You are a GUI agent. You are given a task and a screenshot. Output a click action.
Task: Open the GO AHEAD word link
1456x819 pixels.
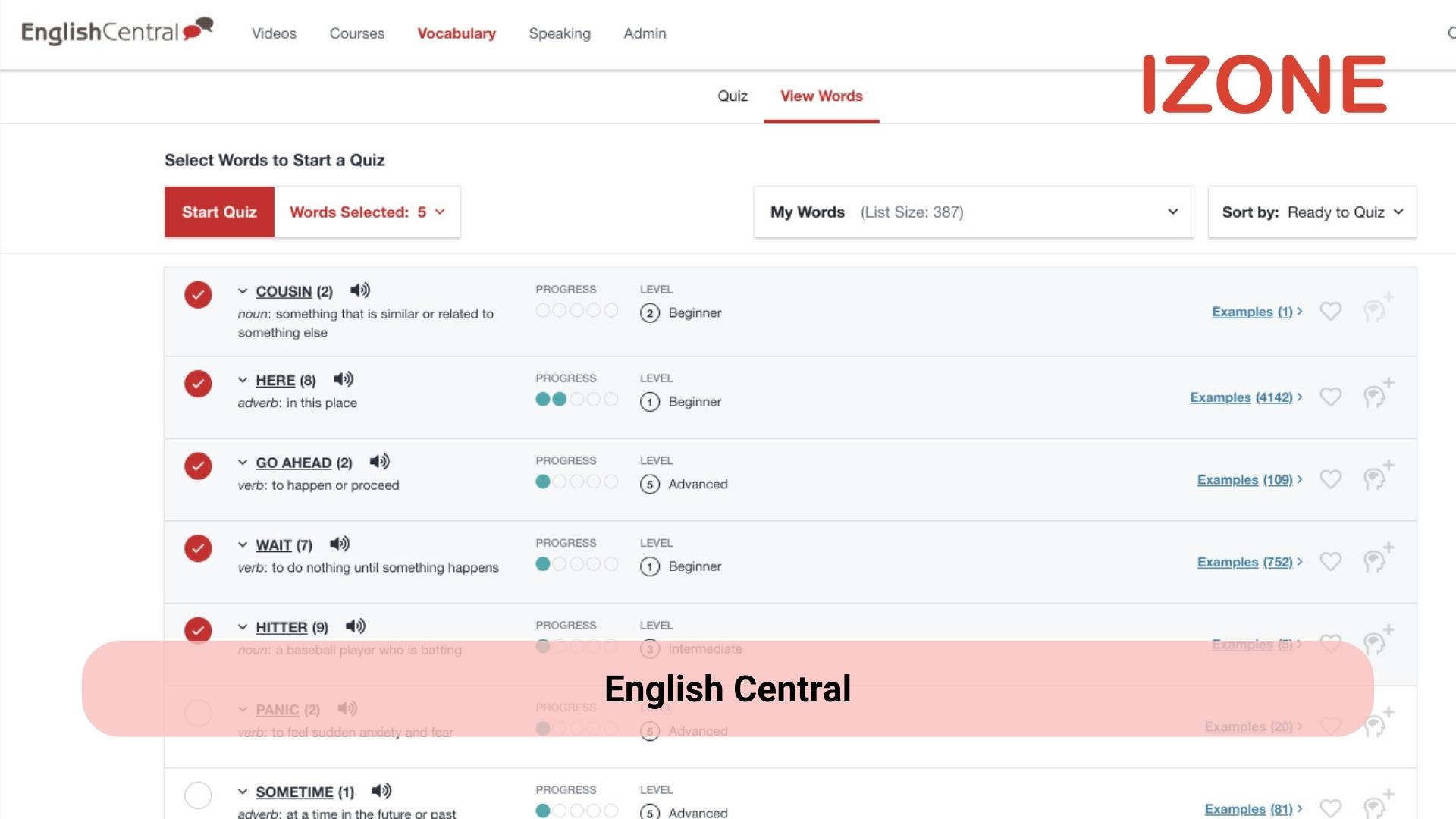pos(293,463)
